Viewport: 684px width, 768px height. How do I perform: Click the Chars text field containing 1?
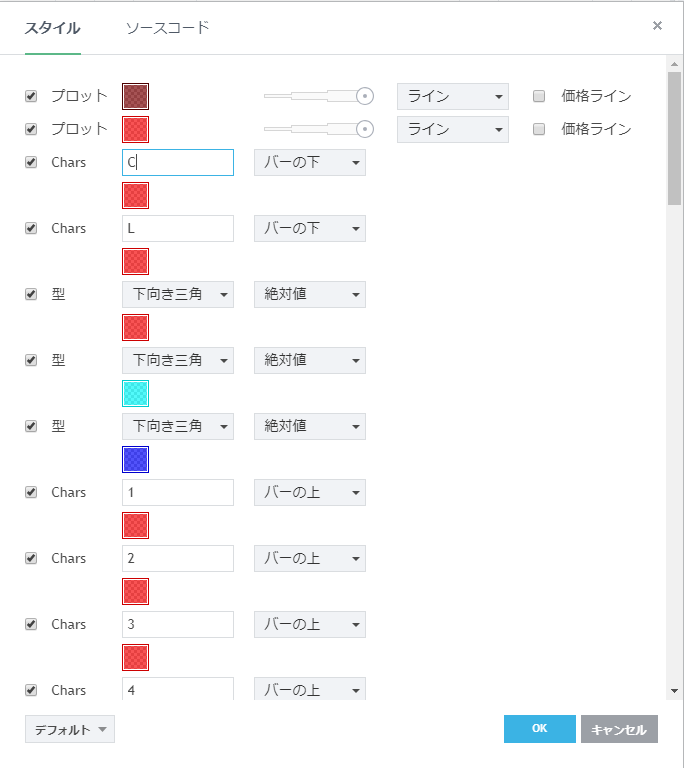[x=177, y=493]
